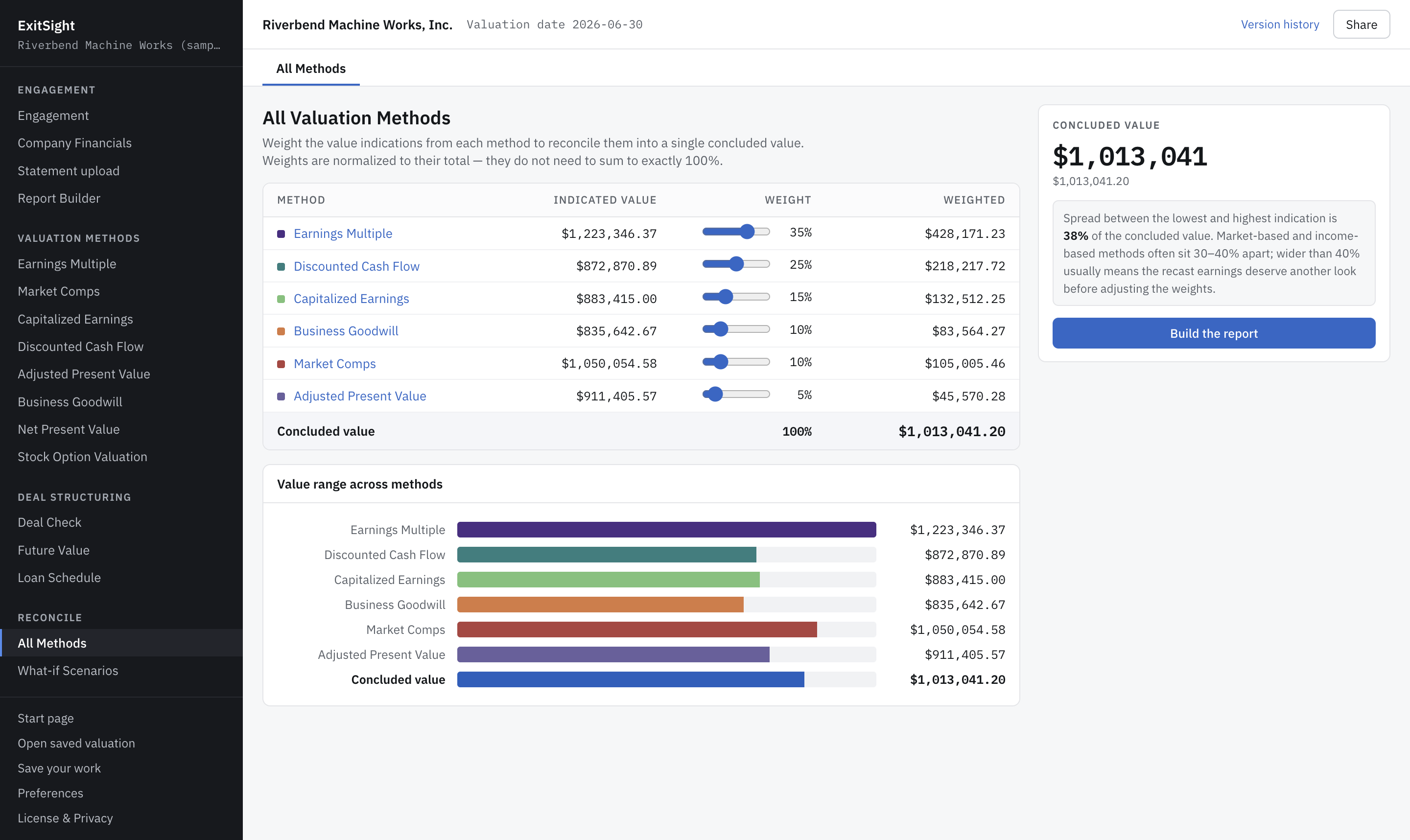Open Discounted Cash Flow link in table
1410x840 pixels.
(x=356, y=266)
